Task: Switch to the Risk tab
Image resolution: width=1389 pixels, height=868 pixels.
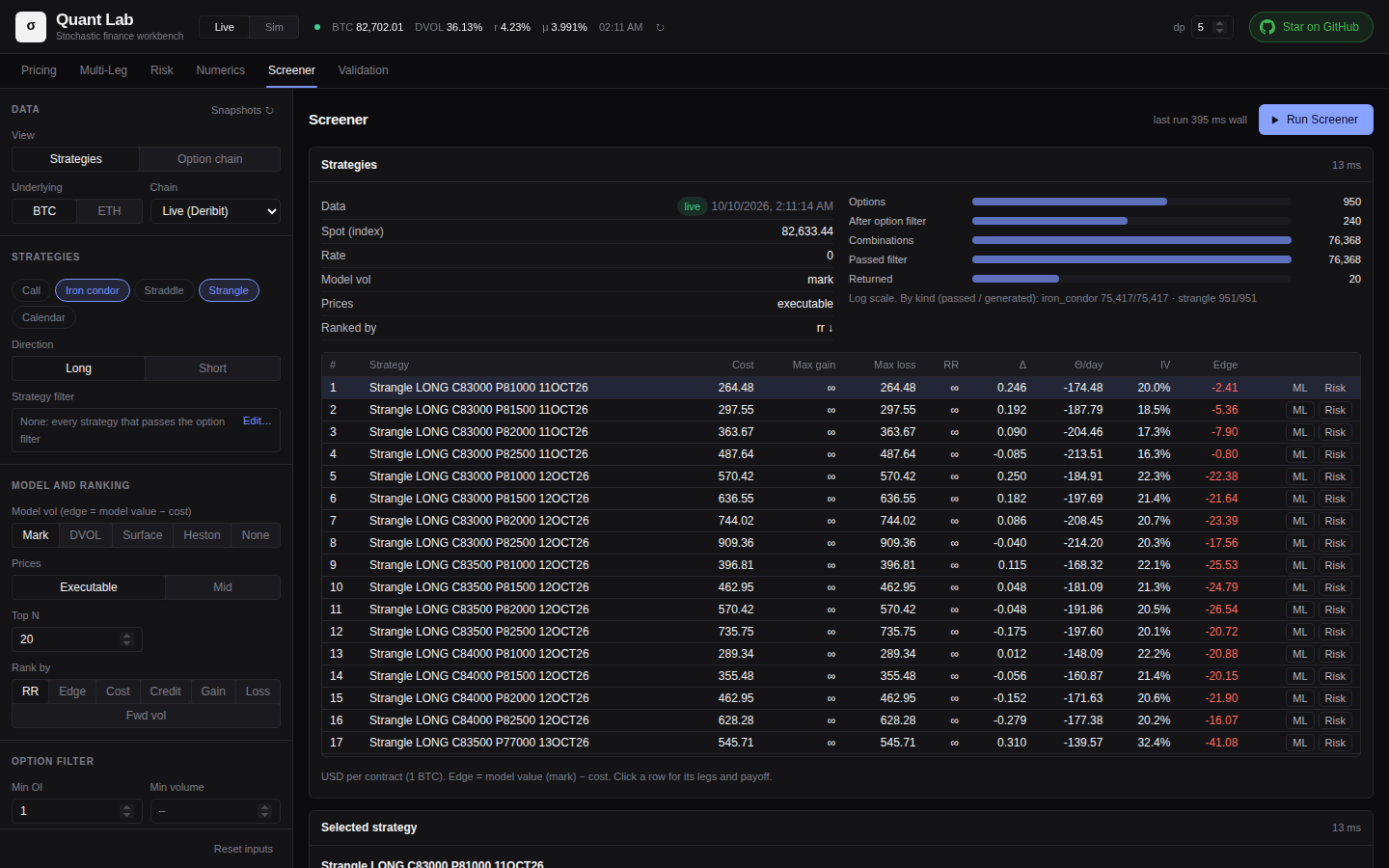Action: (162, 70)
